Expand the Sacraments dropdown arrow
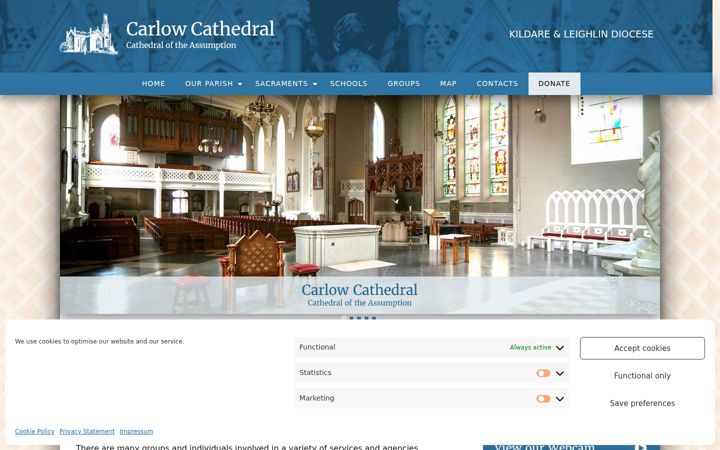This screenshot has width=720, height=450. [x=315, y=84]
